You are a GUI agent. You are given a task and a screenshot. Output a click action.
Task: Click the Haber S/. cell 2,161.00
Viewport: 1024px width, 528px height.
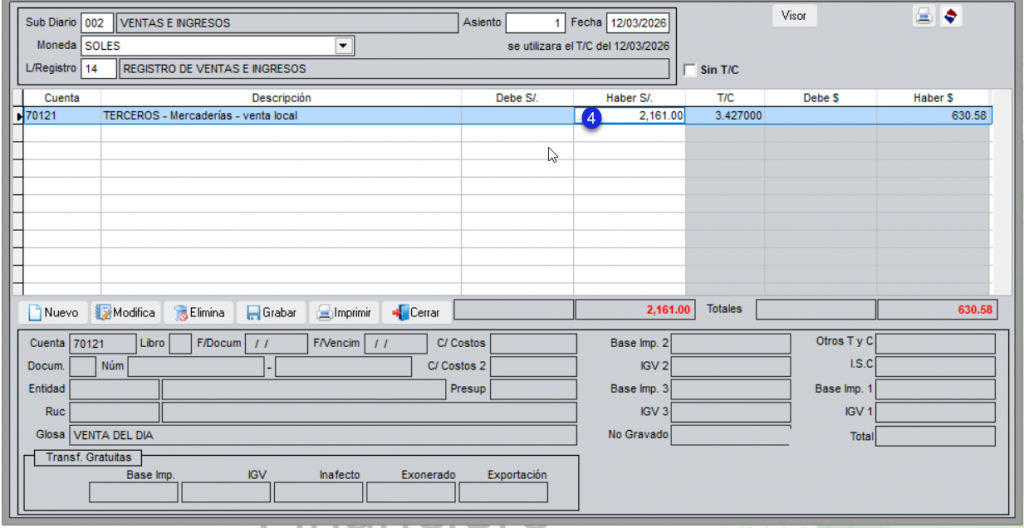tap(630, 116)
